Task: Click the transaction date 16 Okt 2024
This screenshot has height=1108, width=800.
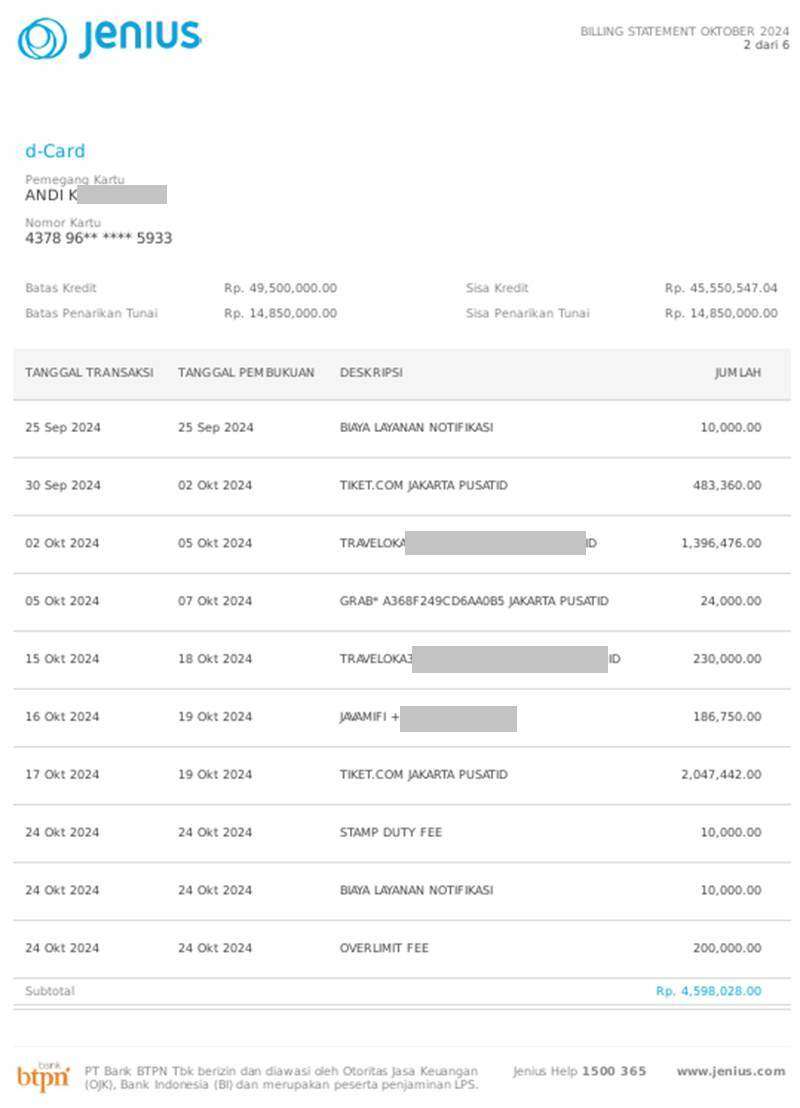Action: [x=62, y=717]
